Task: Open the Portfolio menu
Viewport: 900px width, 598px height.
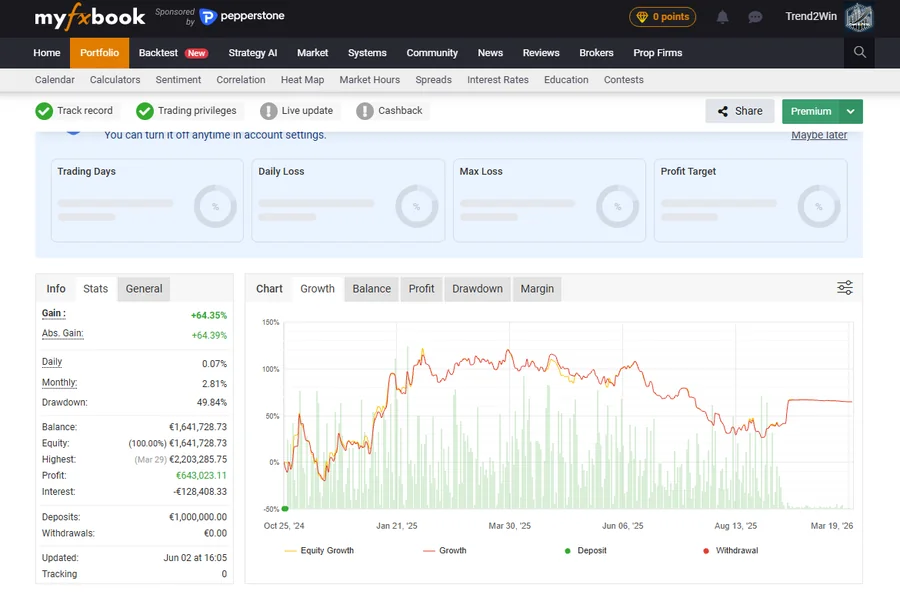Action: pyautogui.click(x=99, y=53)
